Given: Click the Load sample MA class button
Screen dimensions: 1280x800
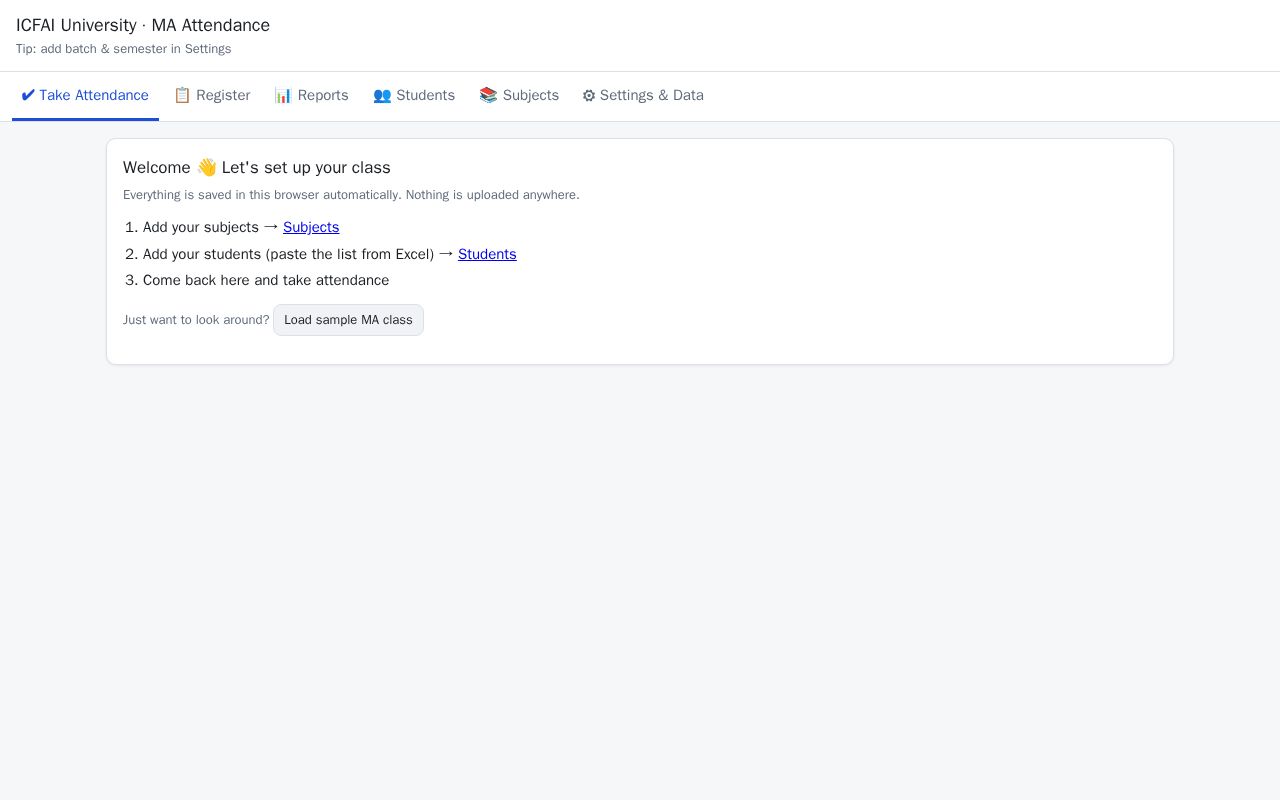Looking at the screenshot, I should coord(348,320).
